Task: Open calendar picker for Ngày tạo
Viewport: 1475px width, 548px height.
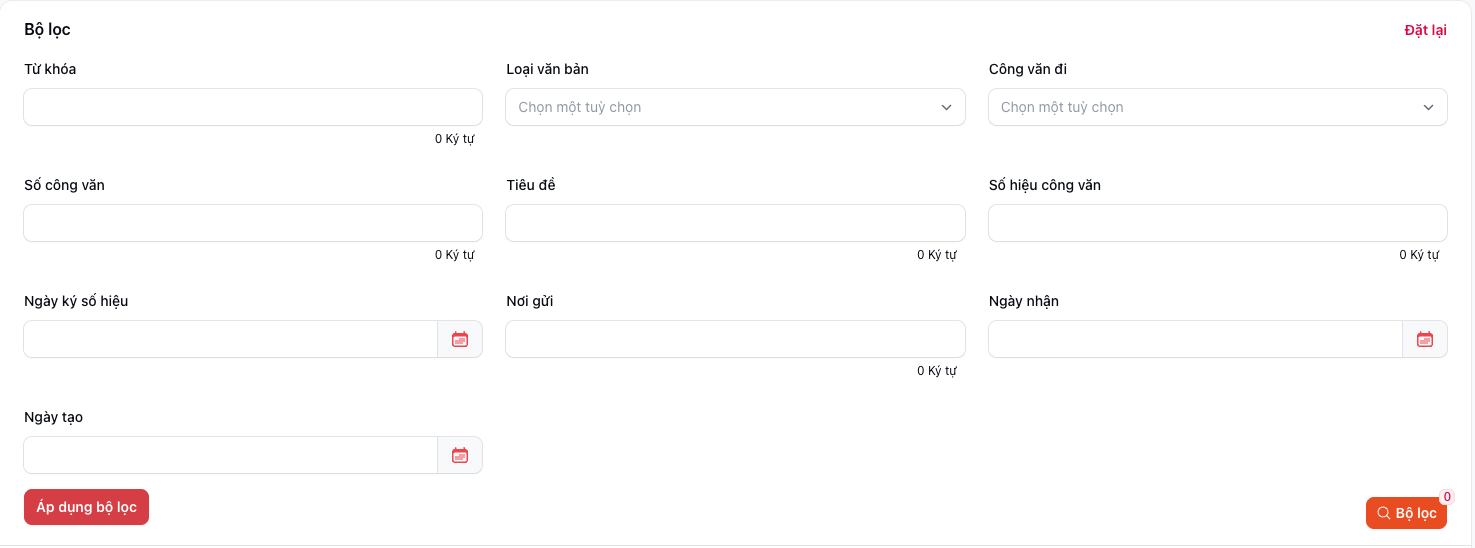Action: click(x=460, y=455)
